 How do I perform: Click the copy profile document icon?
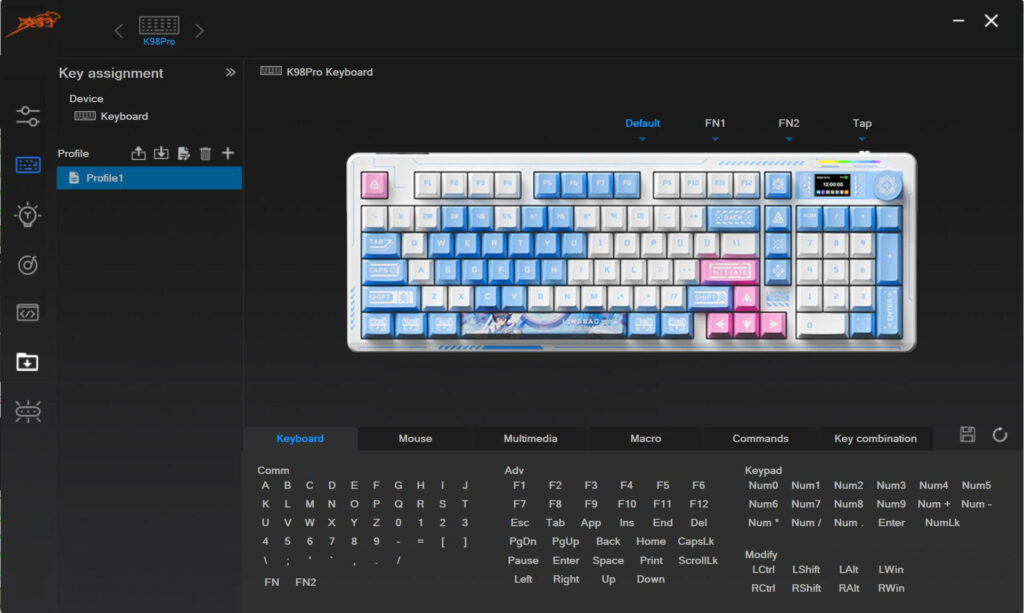coord(184,153)
